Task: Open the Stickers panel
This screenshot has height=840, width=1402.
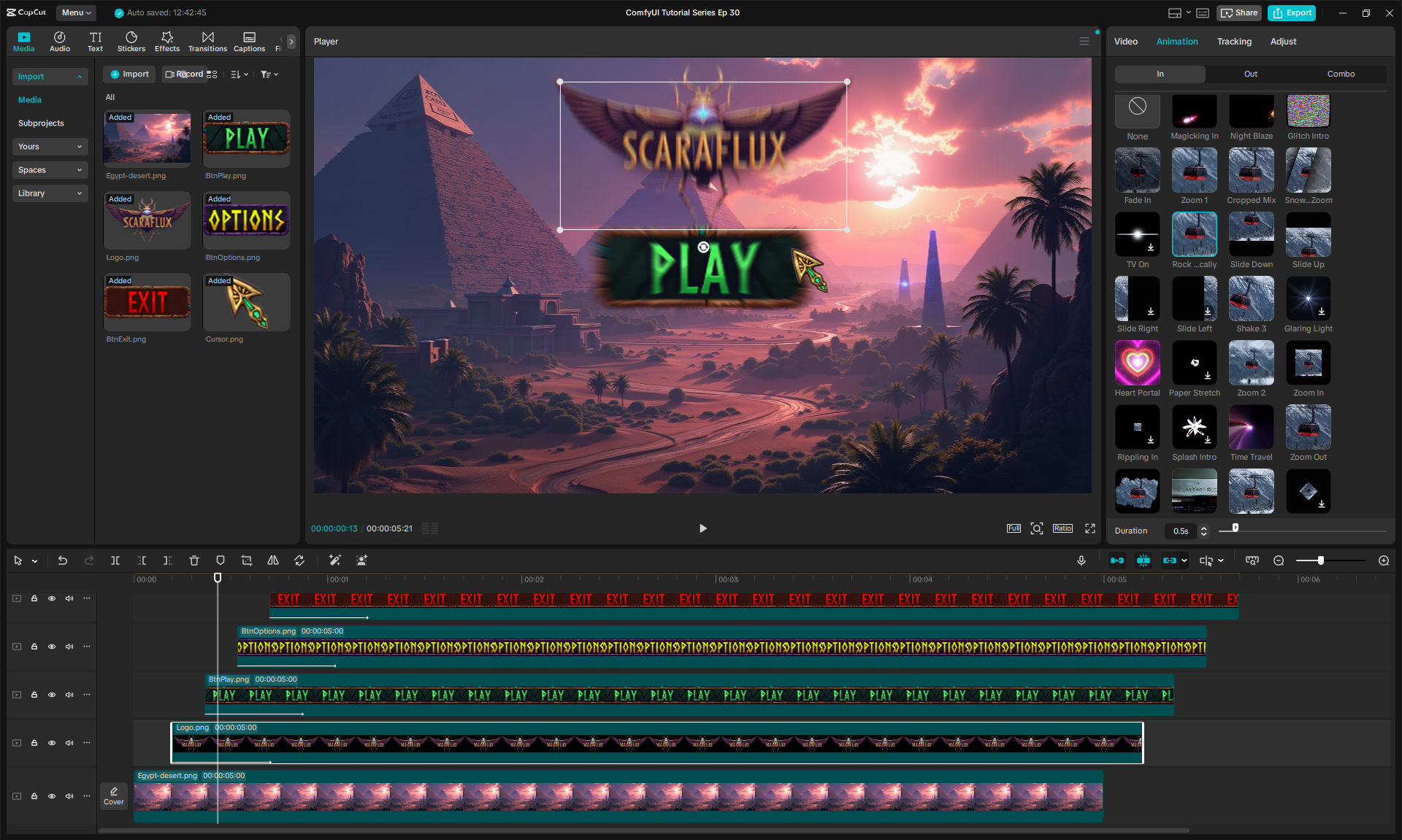Action: (131, 41)
